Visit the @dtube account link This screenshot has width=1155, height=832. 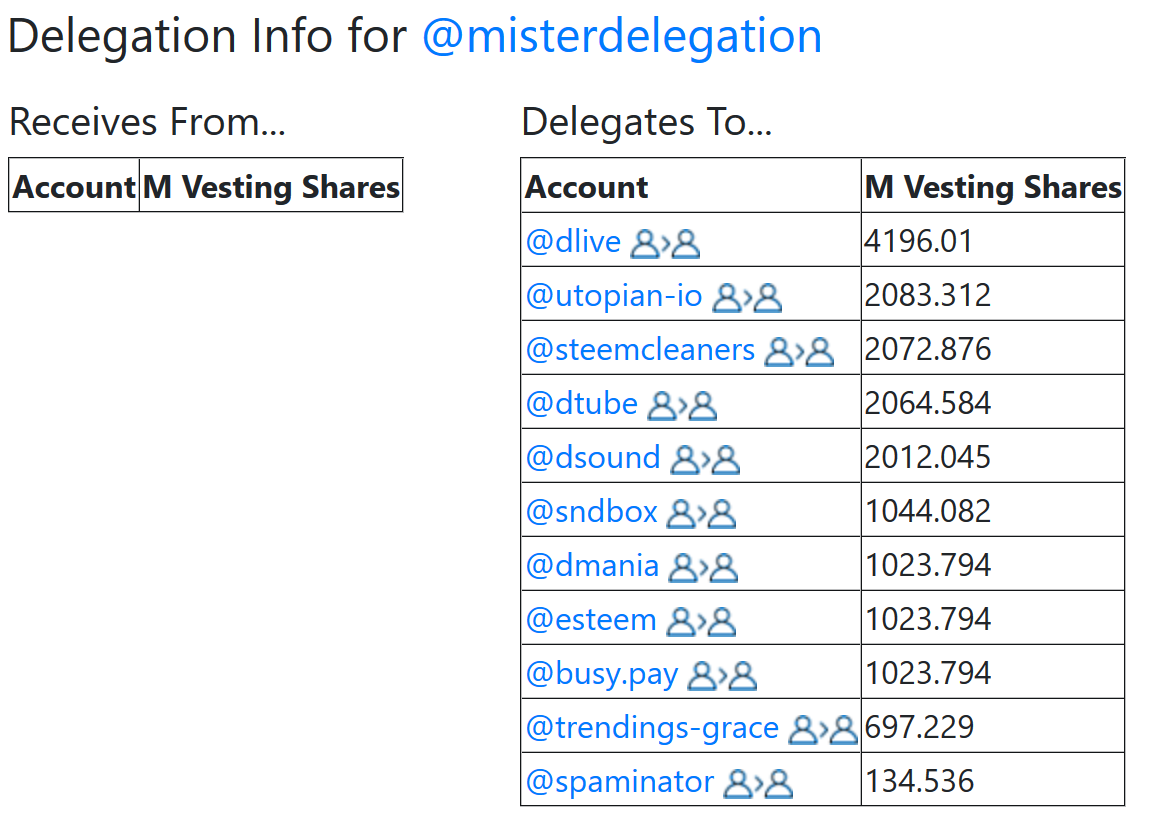point(582,403)
